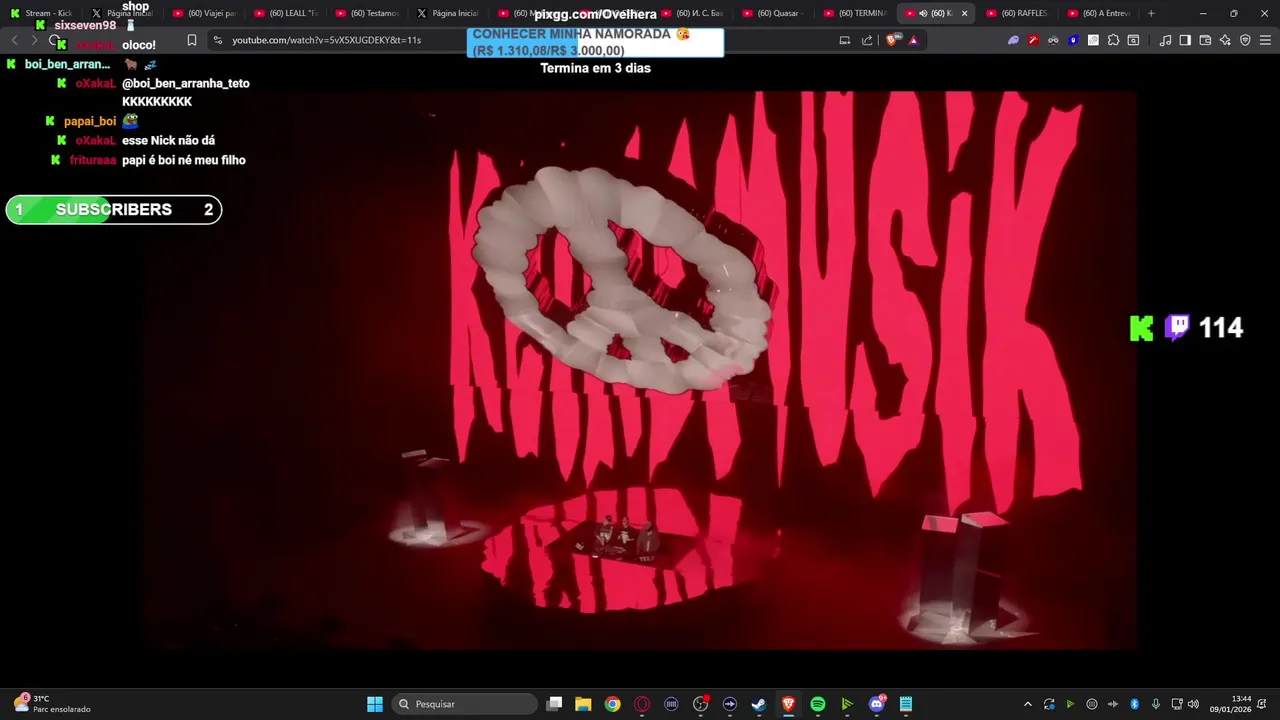The image size is (1280, 720).
Task: Open the Brave Wallet icon
Action: click(1205, 40)
